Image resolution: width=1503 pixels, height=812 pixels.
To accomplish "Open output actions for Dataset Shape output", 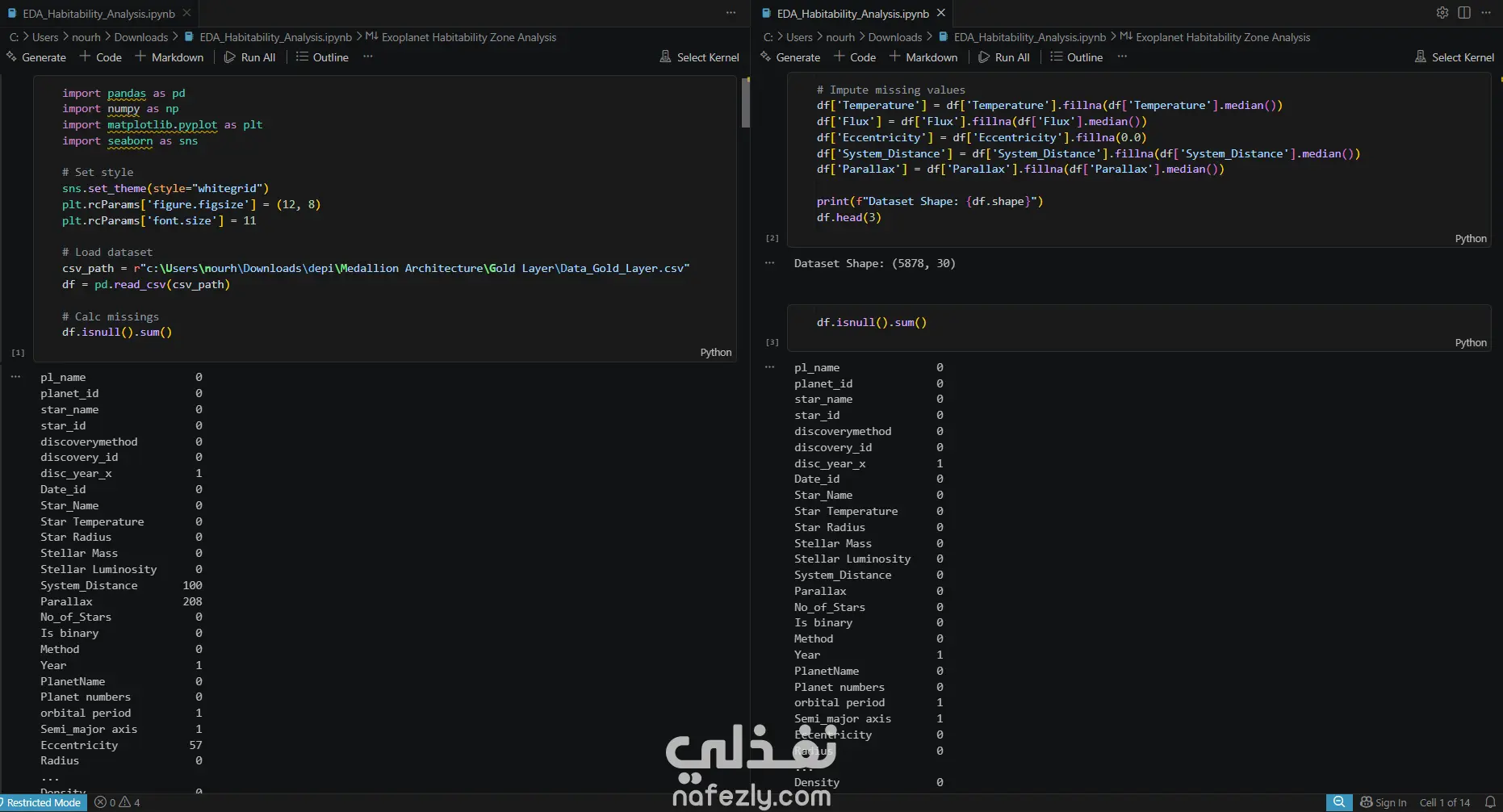I will click(769, 263).
